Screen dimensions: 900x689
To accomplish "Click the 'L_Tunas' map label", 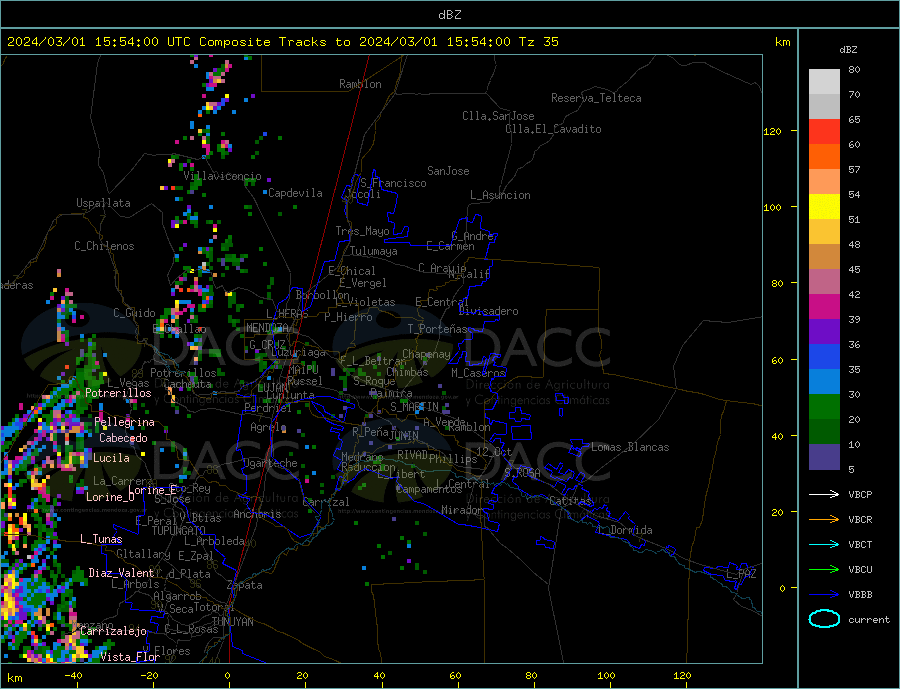I will pos(101,539).
